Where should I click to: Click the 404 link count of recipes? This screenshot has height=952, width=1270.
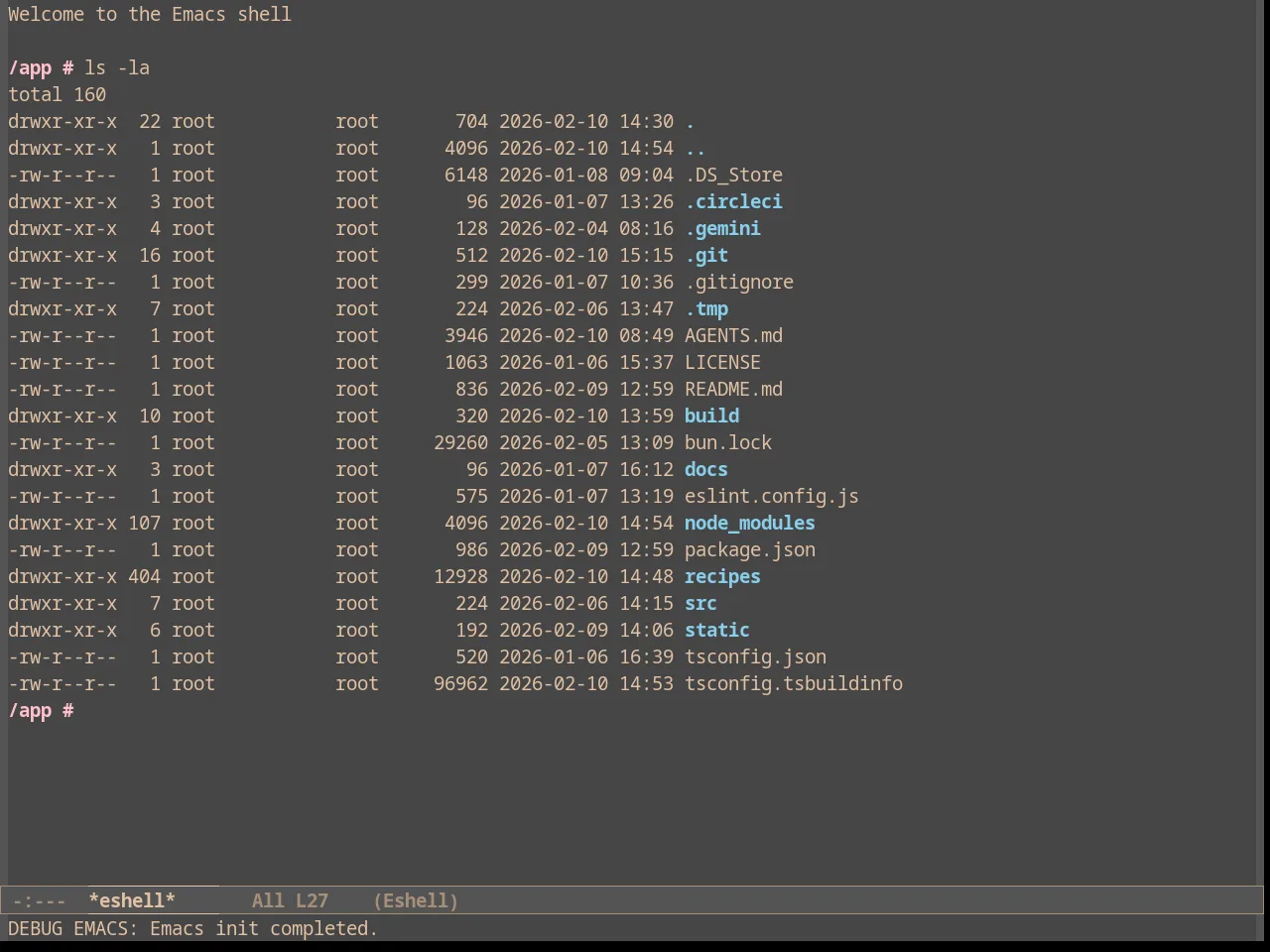click(144, 576)
